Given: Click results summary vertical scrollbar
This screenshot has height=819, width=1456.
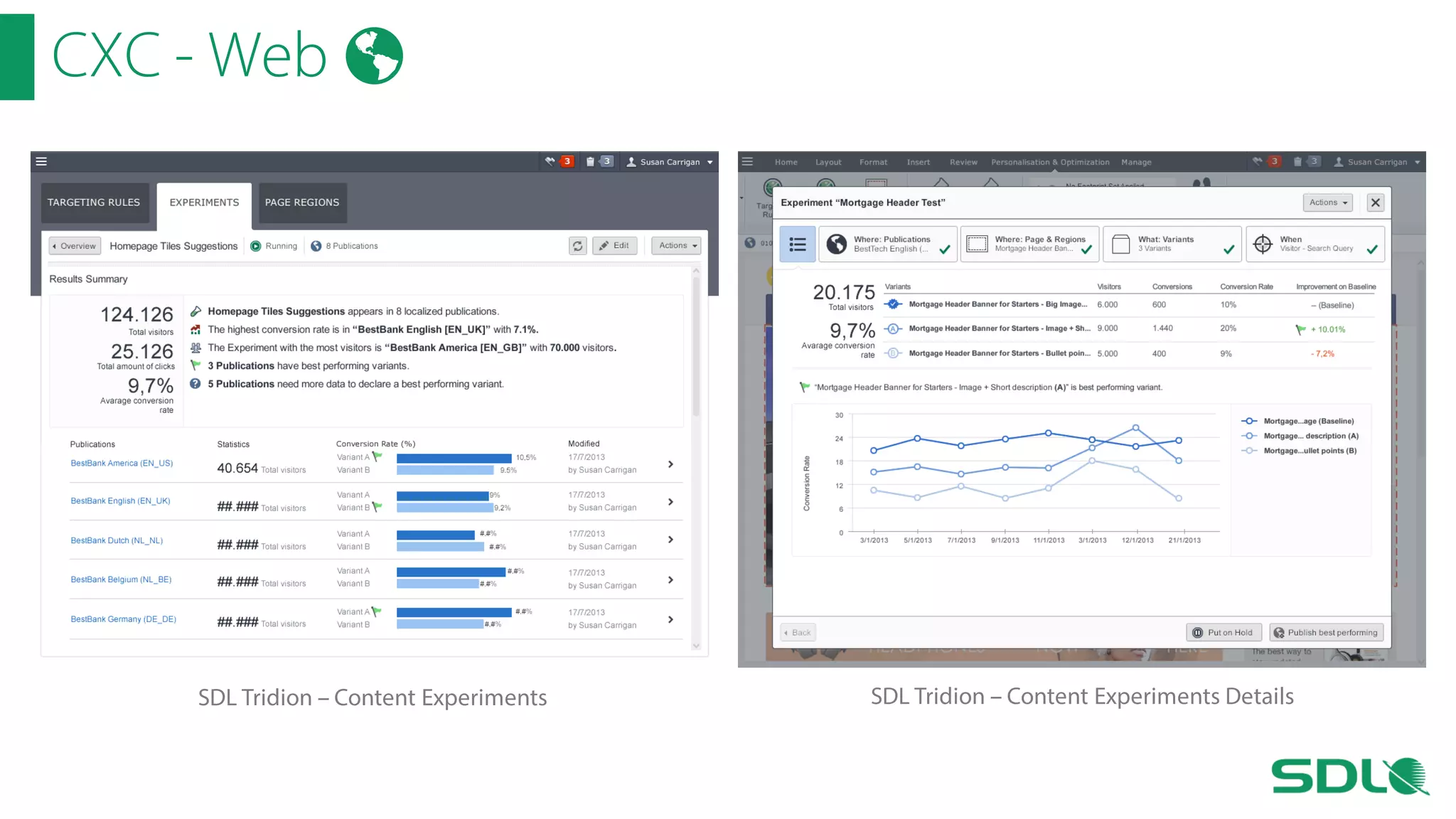Looking at the screenshot, I should click(696, 346).
